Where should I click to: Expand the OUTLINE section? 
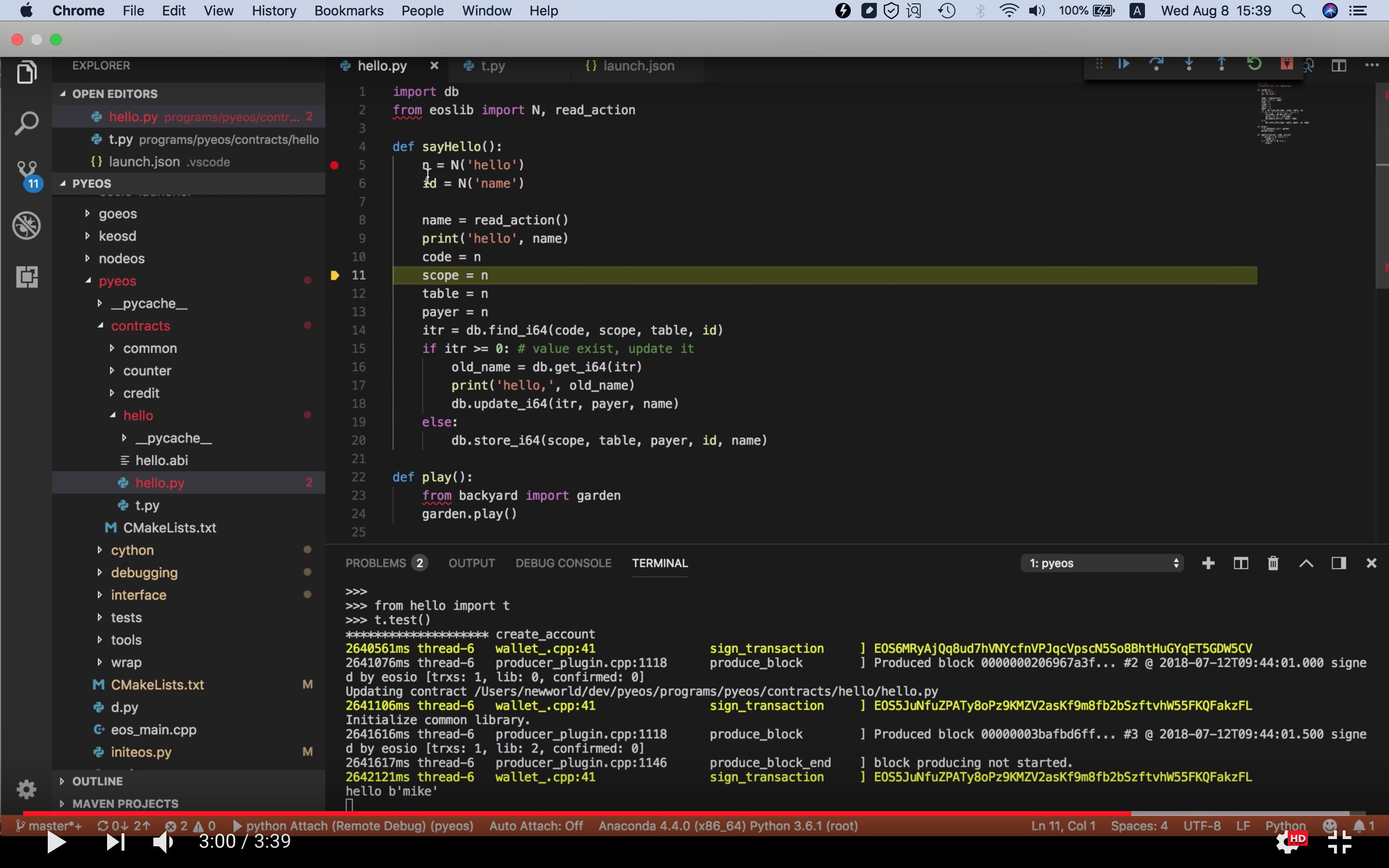point(97,781)
